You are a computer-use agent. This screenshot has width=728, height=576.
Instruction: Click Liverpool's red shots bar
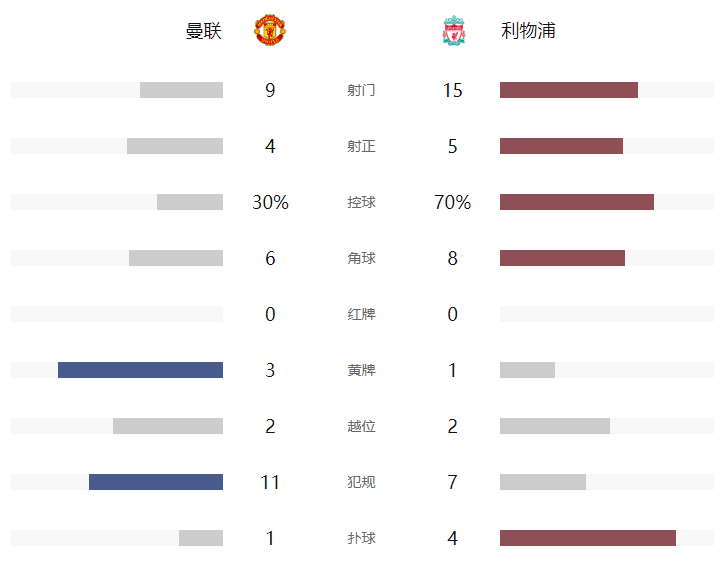[568, 90]
